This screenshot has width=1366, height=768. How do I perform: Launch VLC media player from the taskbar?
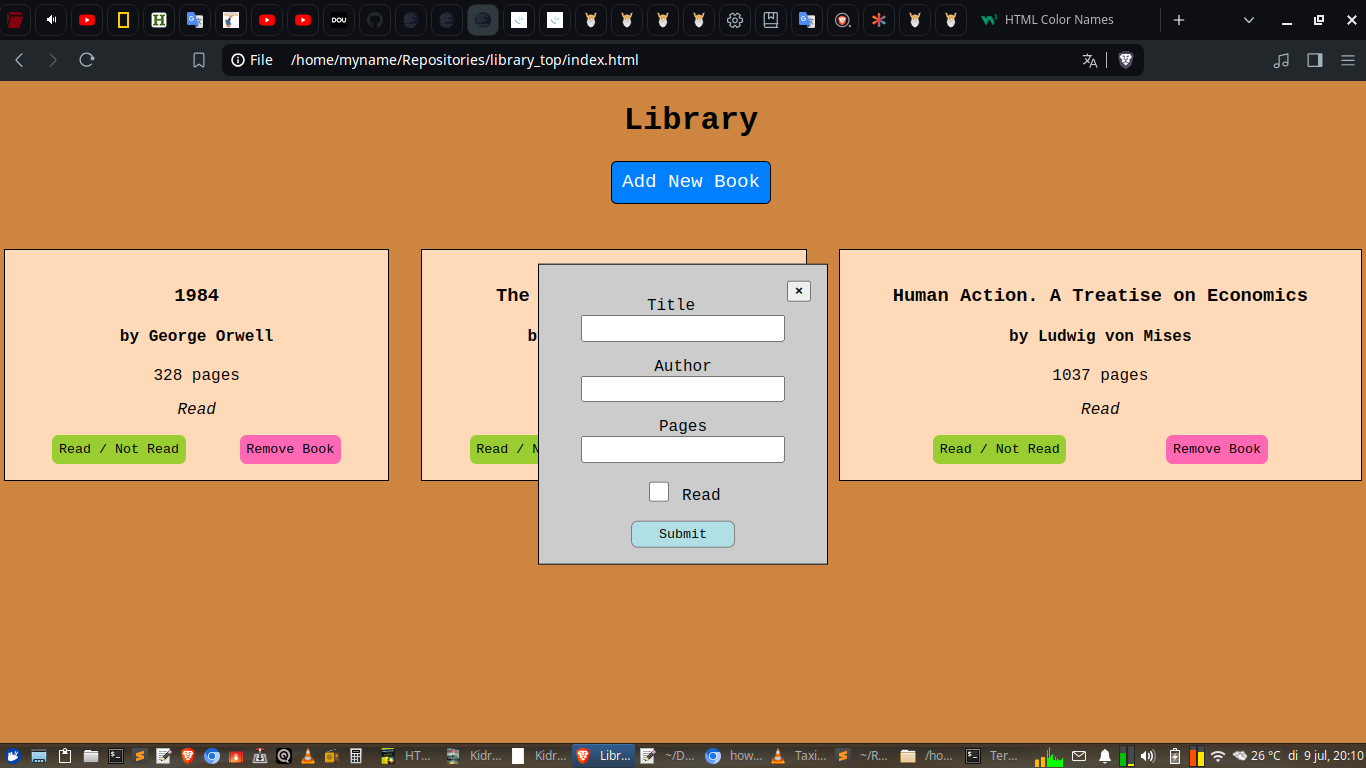pos(307,755)
